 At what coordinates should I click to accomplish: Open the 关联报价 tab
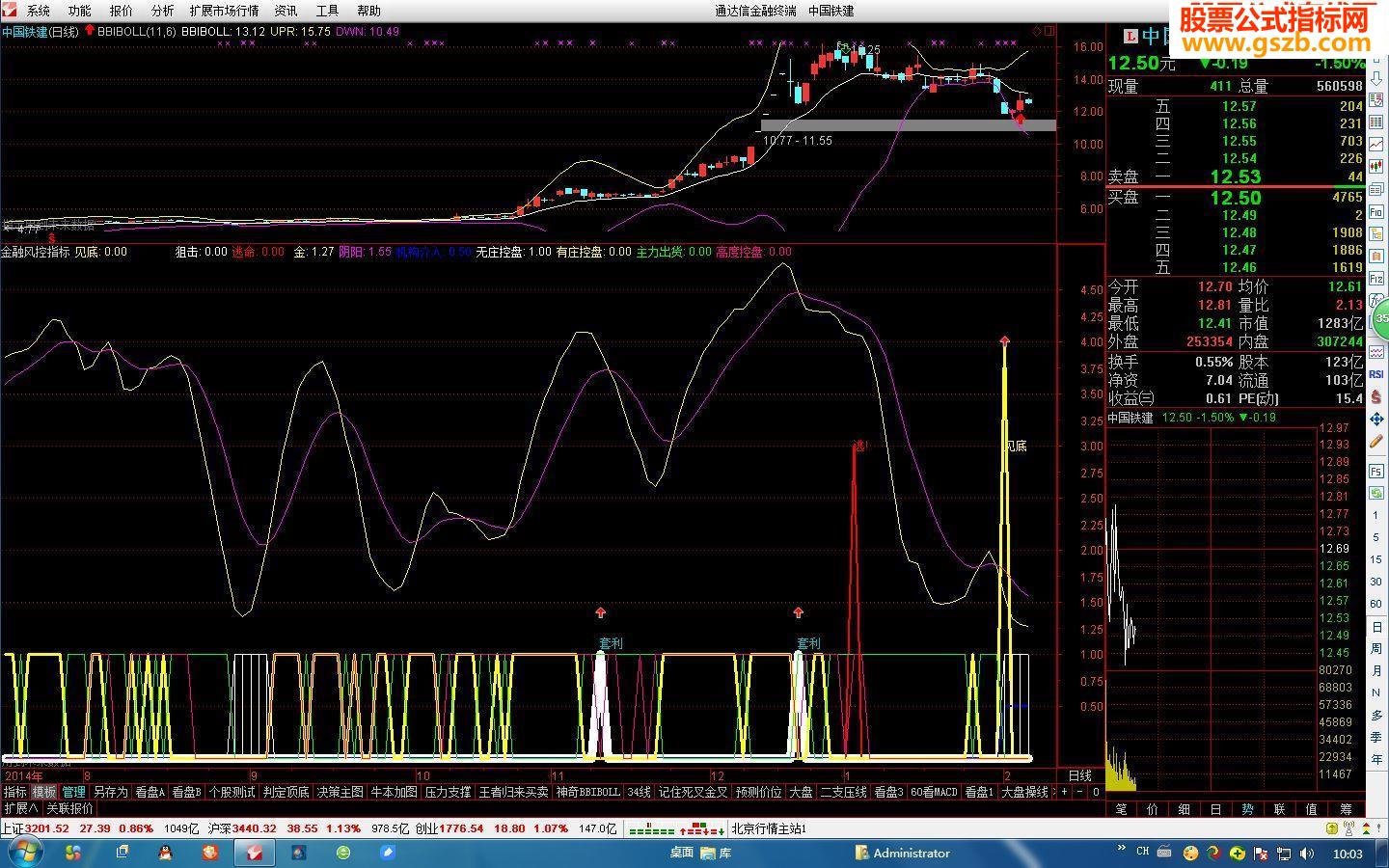point(70,808)
